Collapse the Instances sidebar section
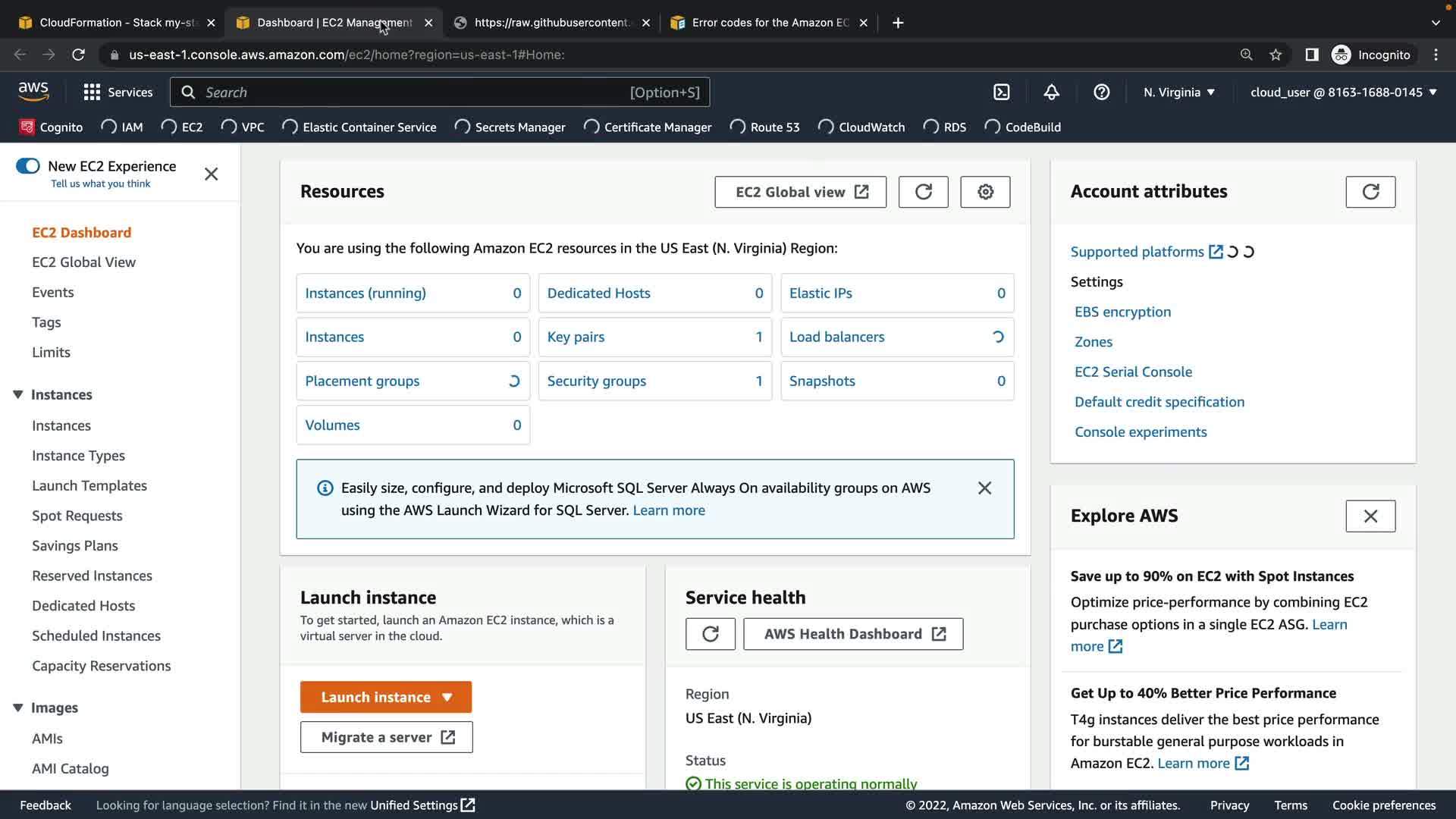 click(x=18, y=394)
